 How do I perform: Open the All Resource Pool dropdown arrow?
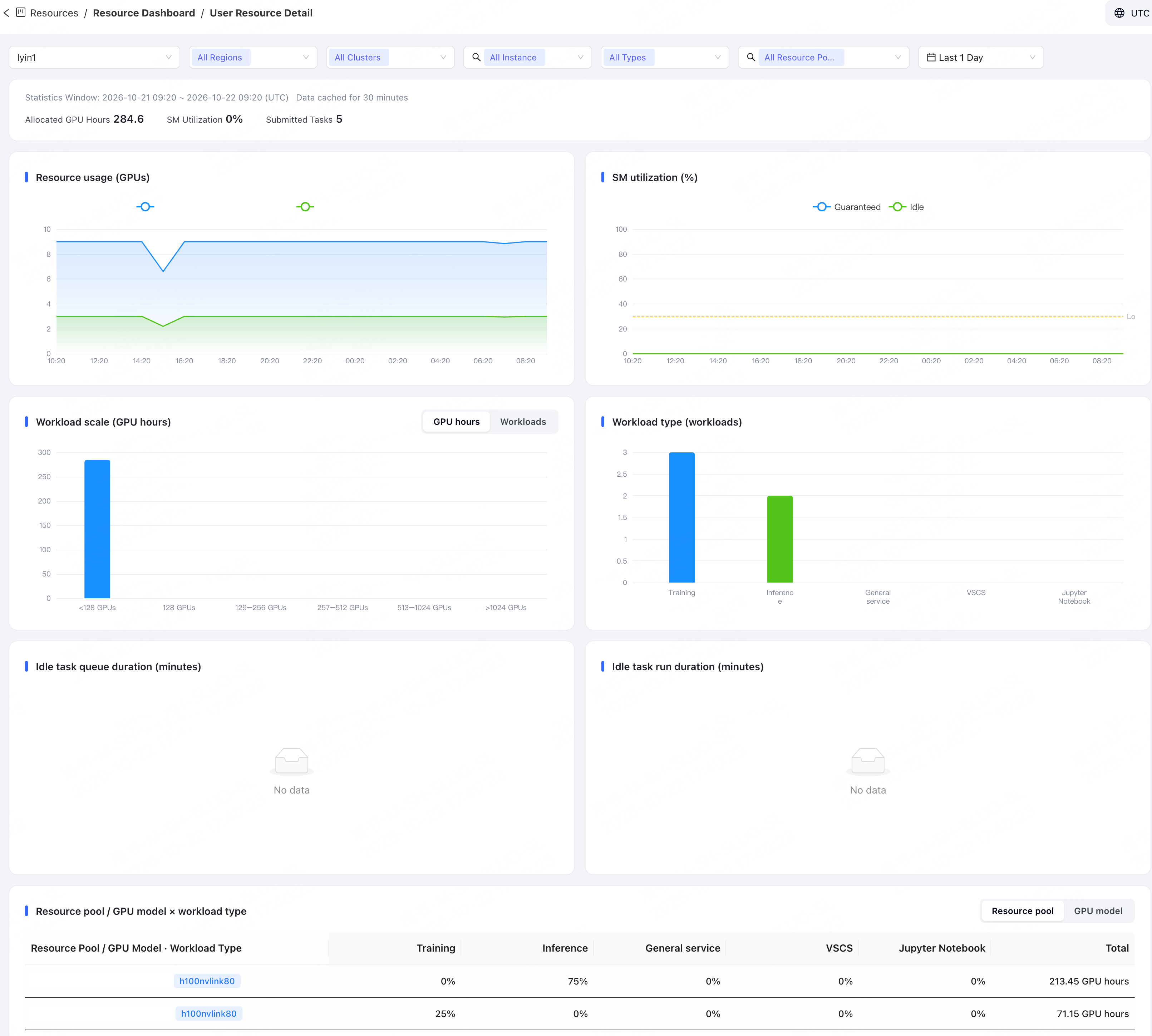coord(897,58)
